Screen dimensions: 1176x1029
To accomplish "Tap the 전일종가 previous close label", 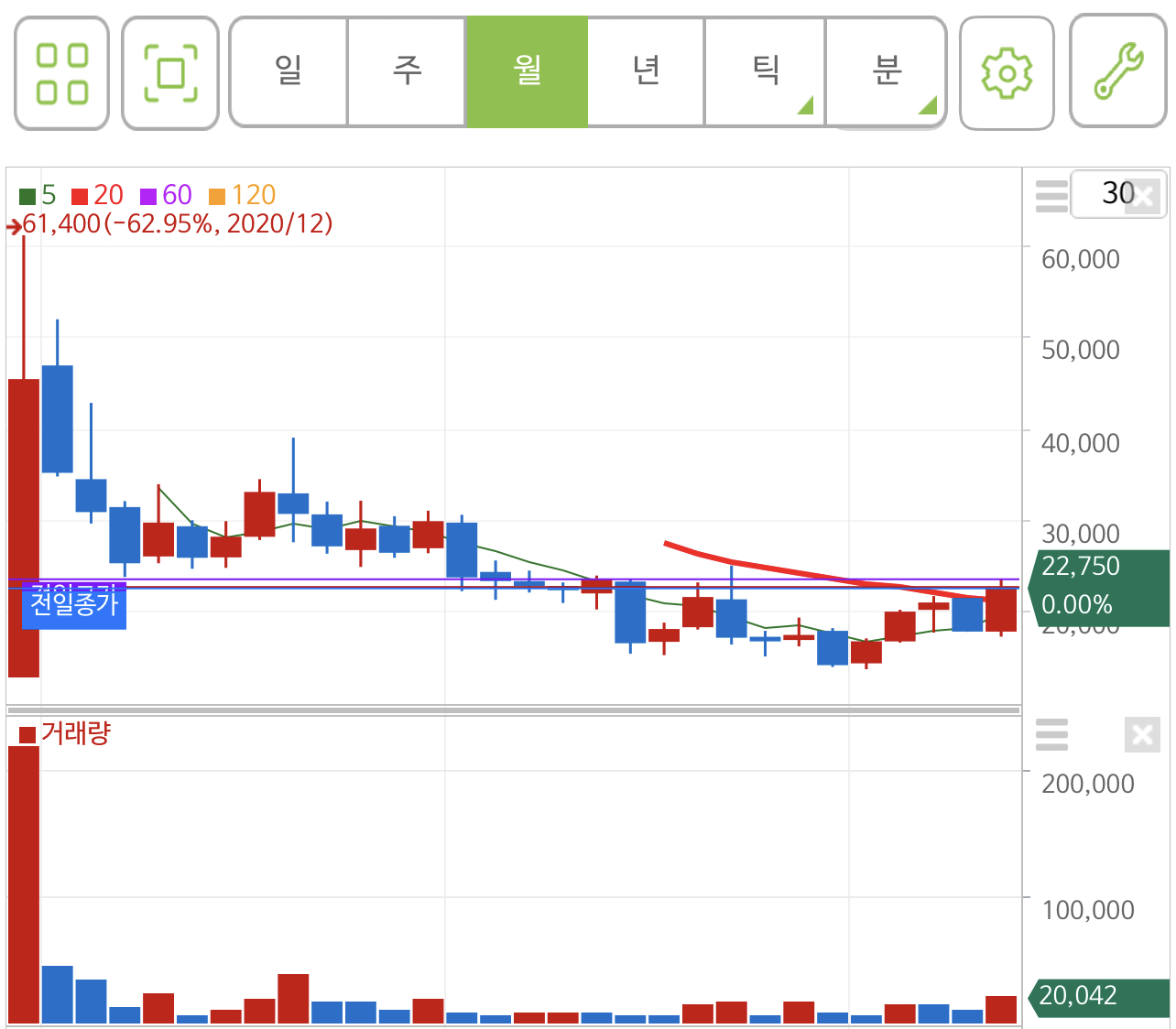I will tap(74, 604).
